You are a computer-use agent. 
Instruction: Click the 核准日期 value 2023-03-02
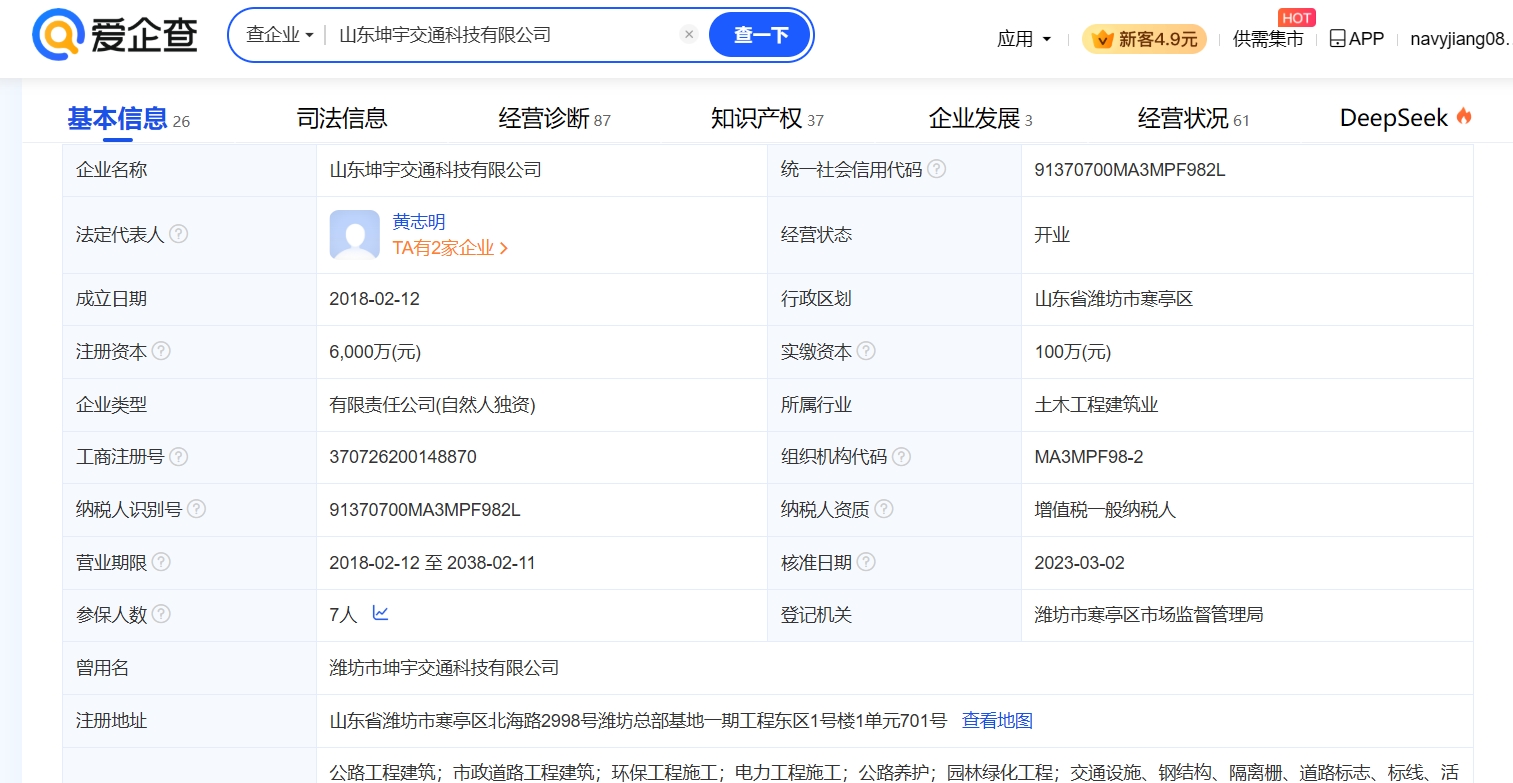(1080, 563)
